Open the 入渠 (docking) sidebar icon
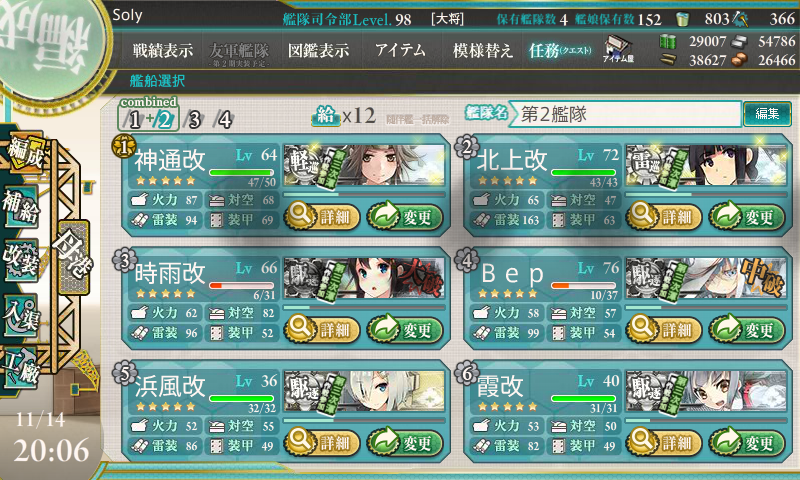Viewport: 800px width, 480px height. [21, 314]
